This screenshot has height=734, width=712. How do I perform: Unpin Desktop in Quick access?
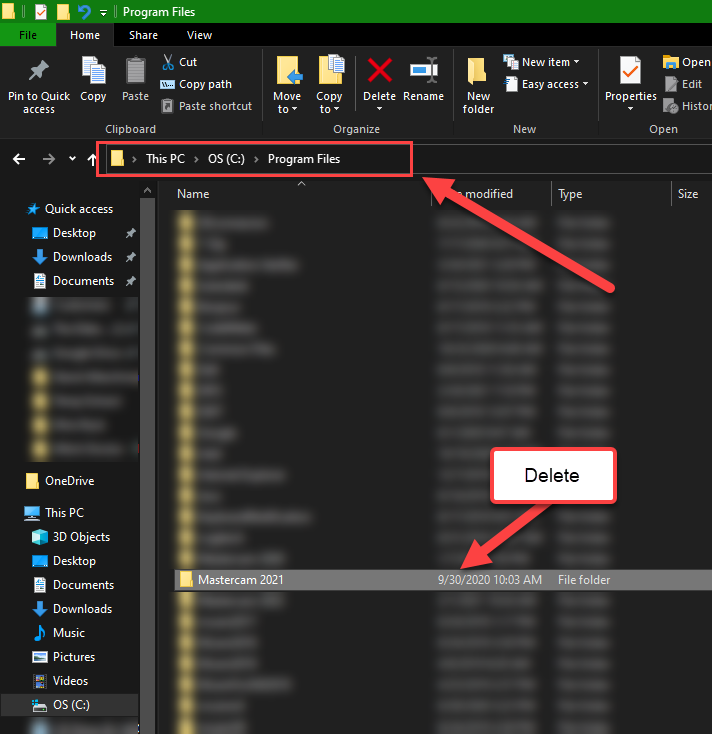coord(131,233)
